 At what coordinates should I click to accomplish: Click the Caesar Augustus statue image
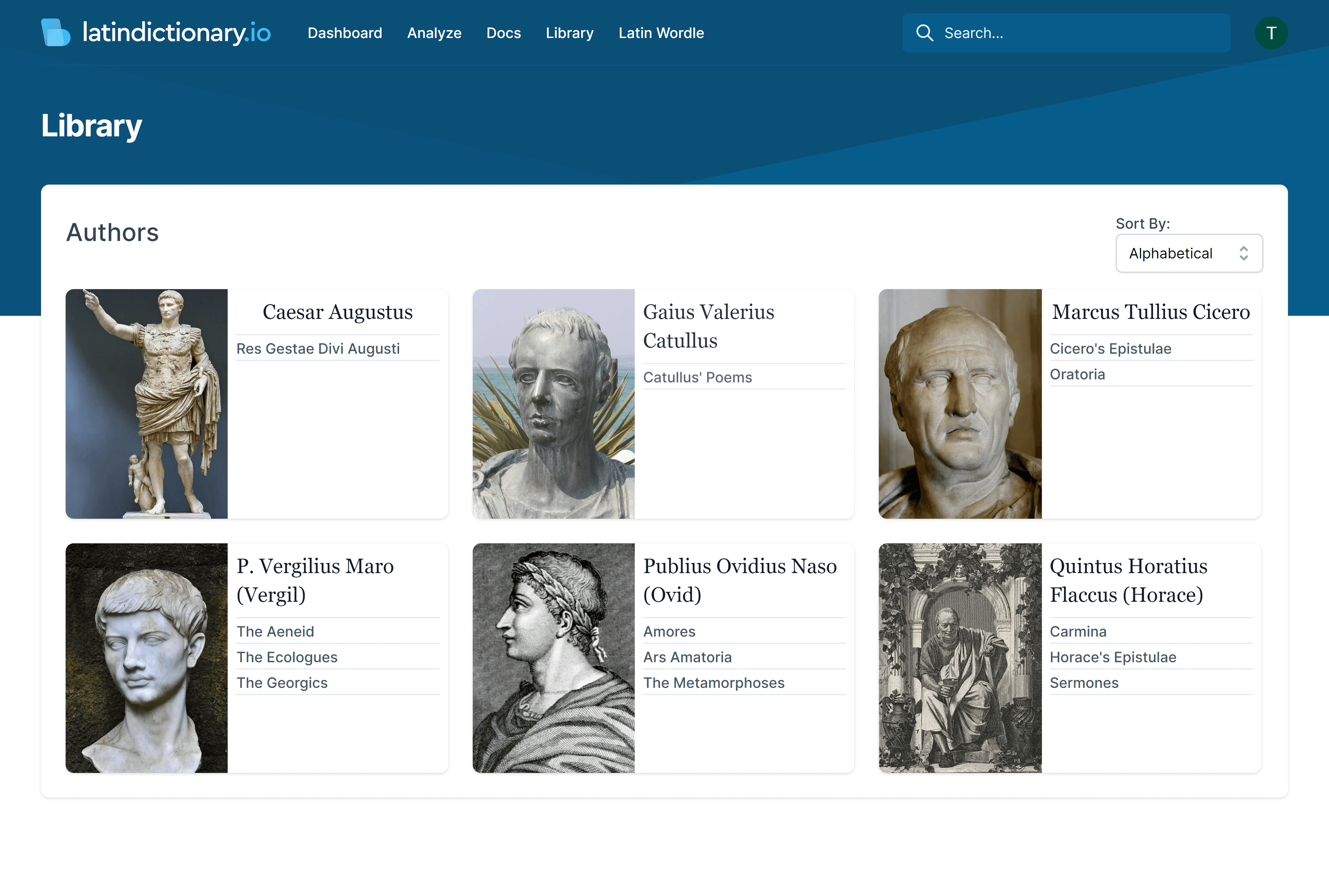coord(147,403)
